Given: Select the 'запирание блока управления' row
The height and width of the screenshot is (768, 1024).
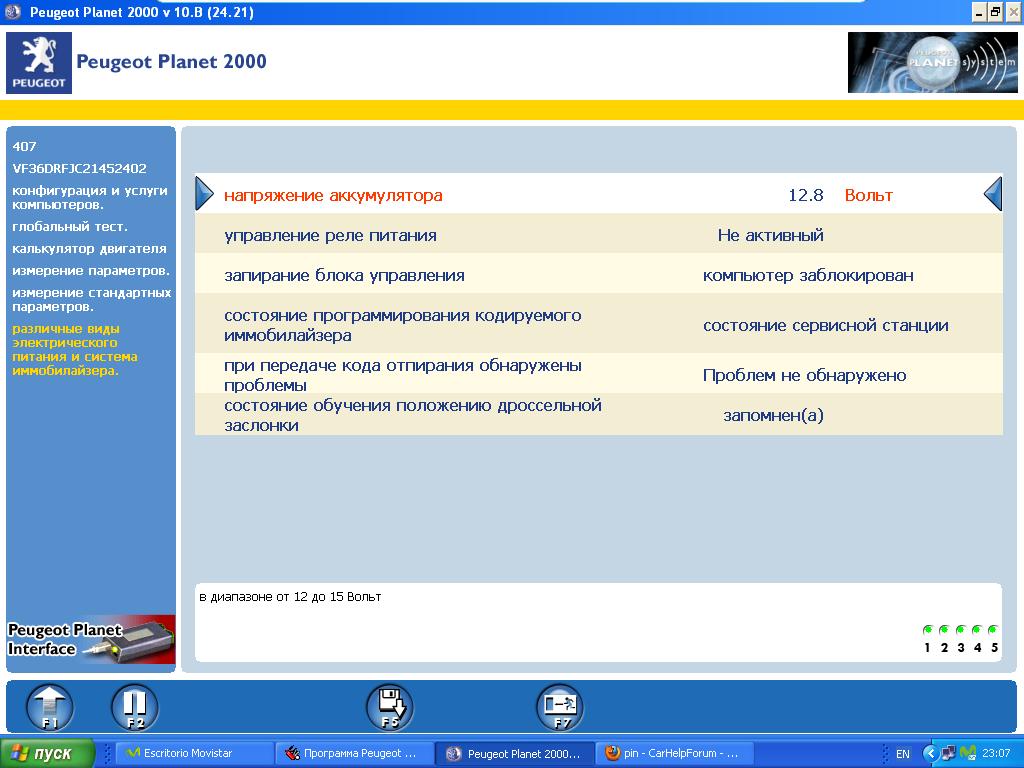Looking at the screenshot, I should coord(599,274).
